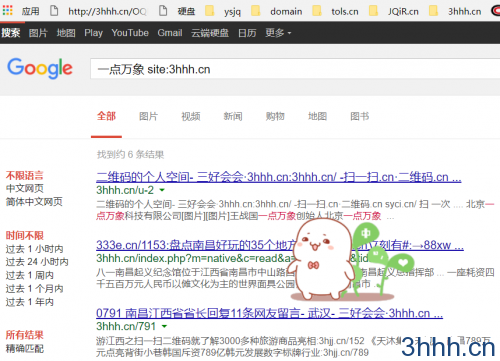
Task: Select 搜索 in the black Google bar
Action: coord(11,33)
